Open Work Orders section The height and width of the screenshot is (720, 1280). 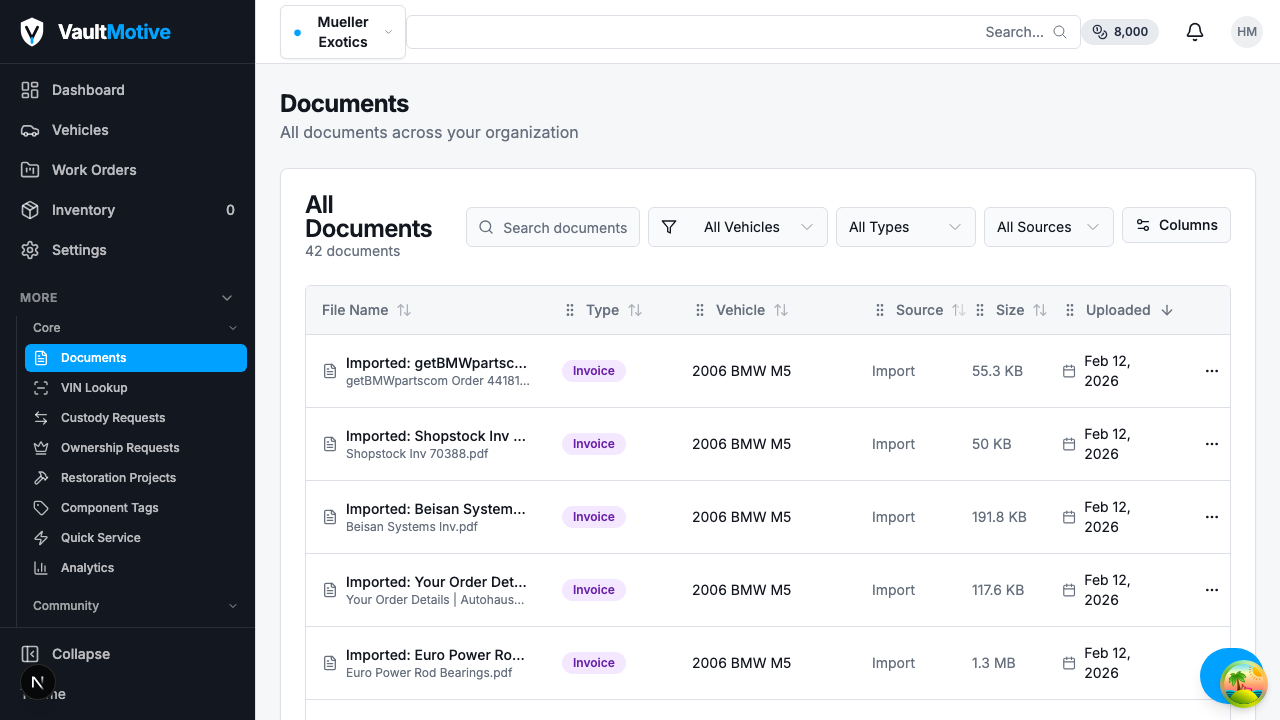pyautogui.click(x=127, y=170)
